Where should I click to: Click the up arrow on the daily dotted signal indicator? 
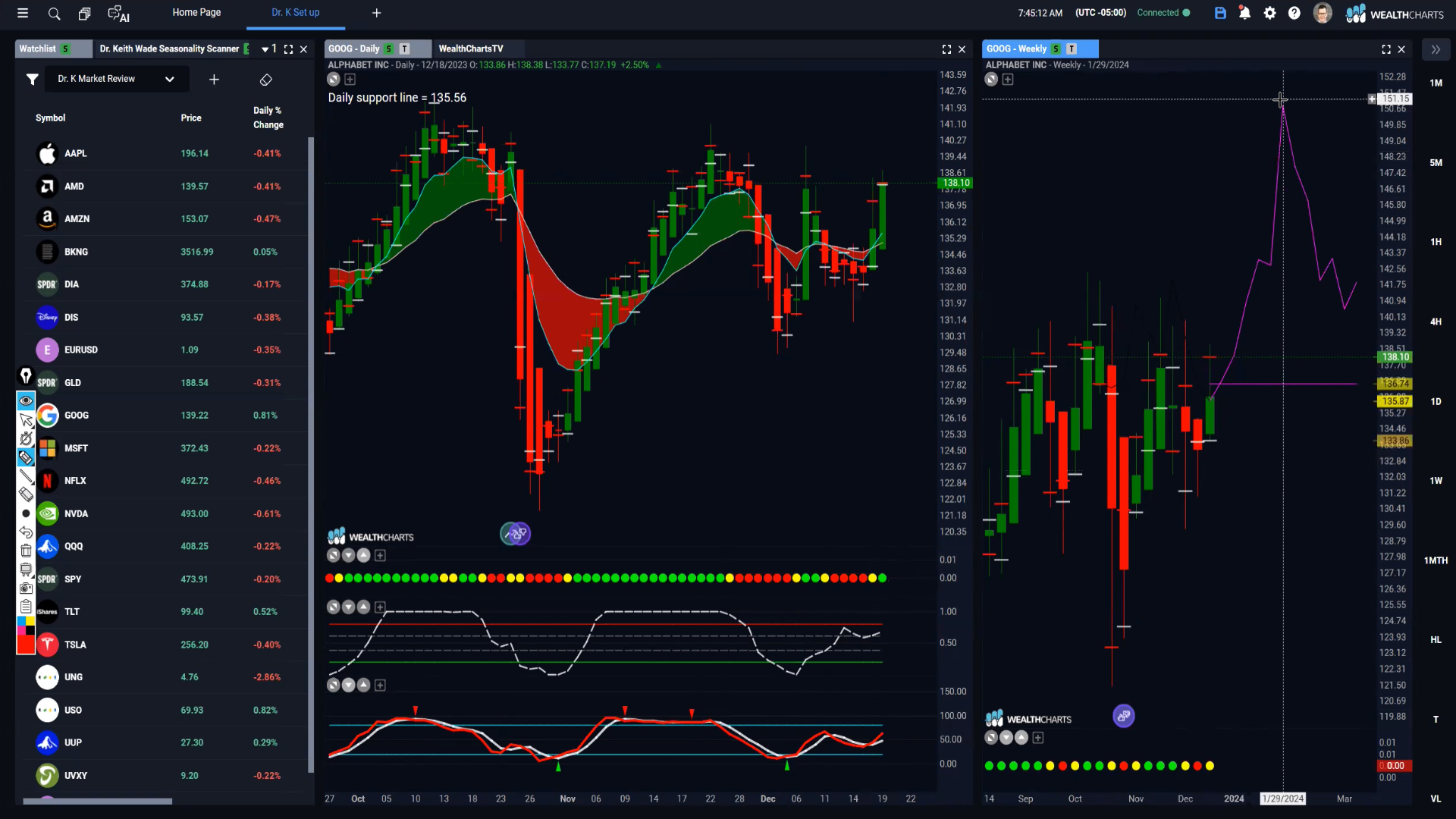click(363, 555)
